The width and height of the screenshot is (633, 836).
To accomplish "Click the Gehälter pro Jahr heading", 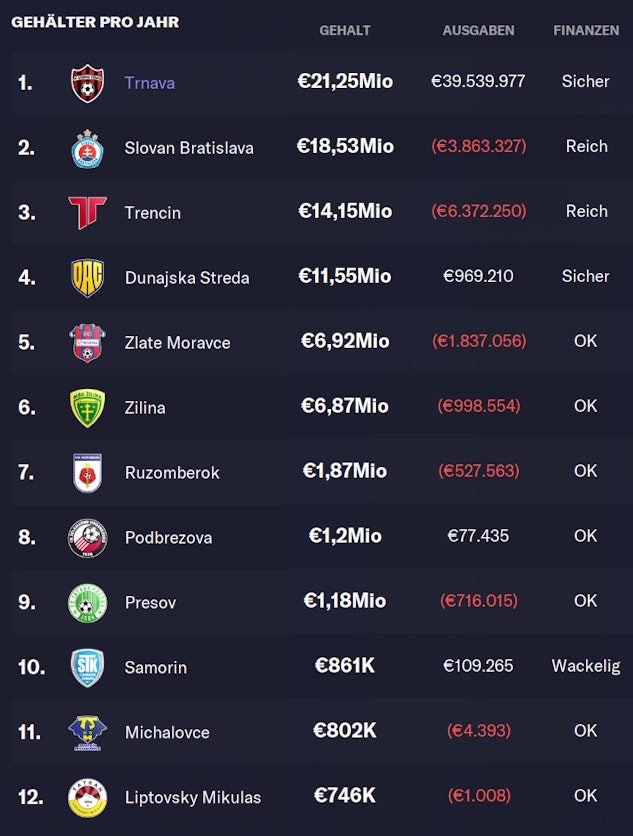I will pyautogui.click(x=95, y=21).
